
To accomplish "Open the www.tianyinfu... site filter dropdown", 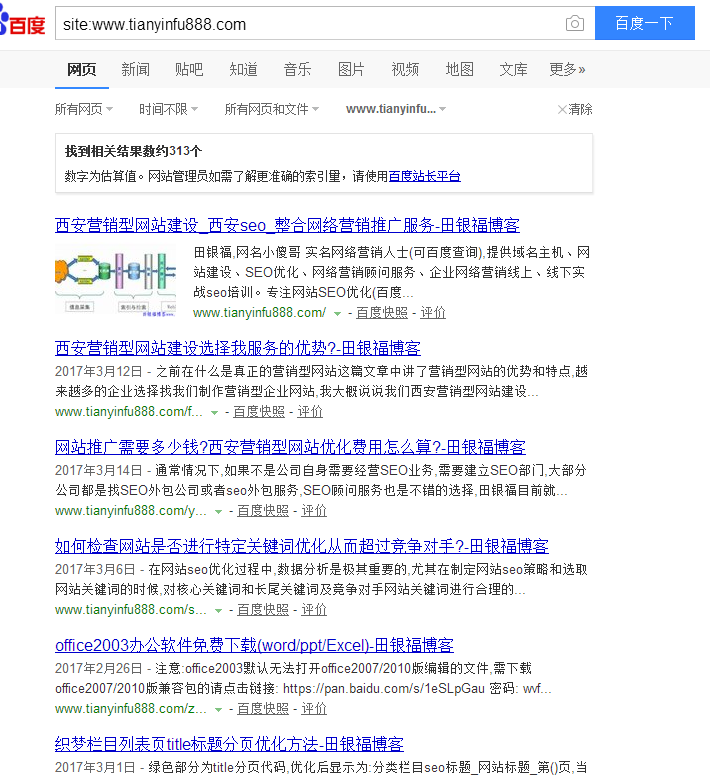I will pyautogui.click(x=396, y=109).
